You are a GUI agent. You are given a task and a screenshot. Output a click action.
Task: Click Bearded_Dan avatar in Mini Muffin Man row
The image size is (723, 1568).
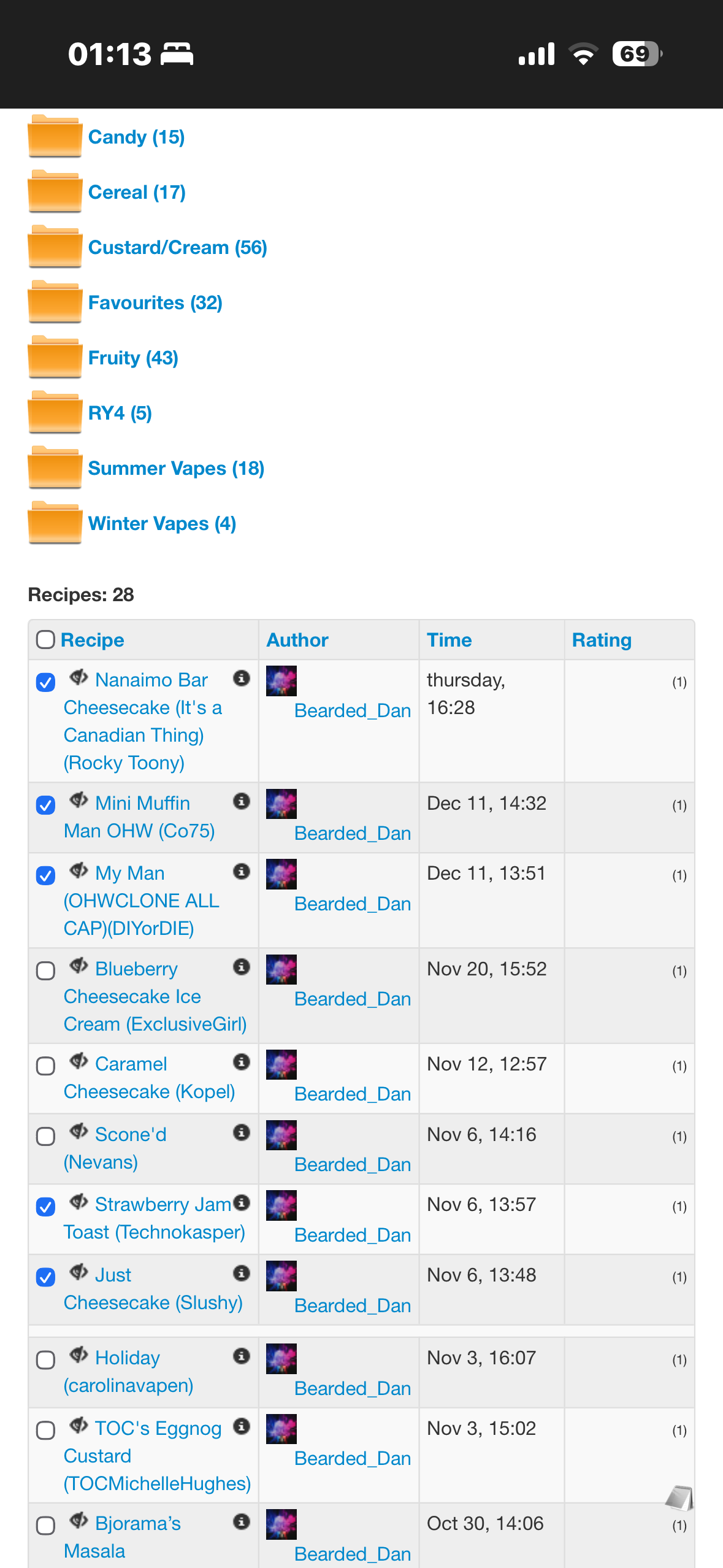(281, 804)
